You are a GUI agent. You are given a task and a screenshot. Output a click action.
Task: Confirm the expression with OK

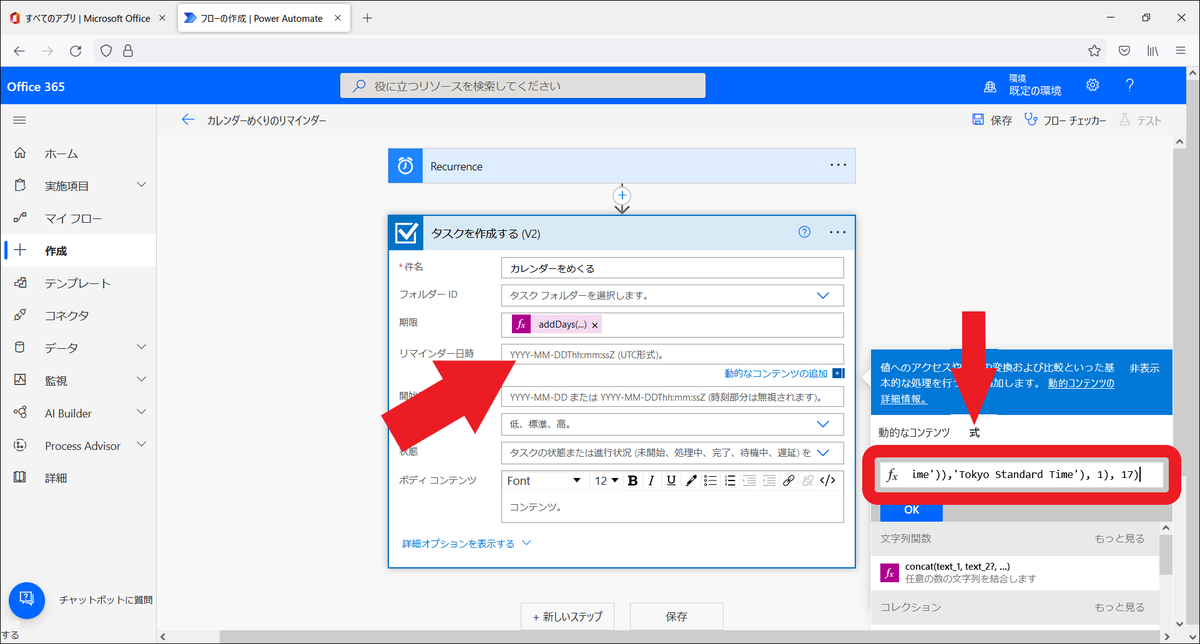click(911, 510)
